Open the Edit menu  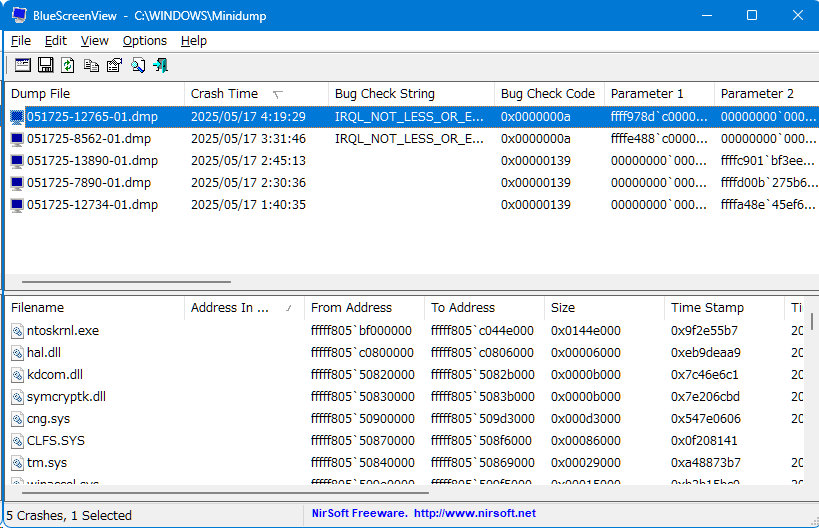click(55, 41)
